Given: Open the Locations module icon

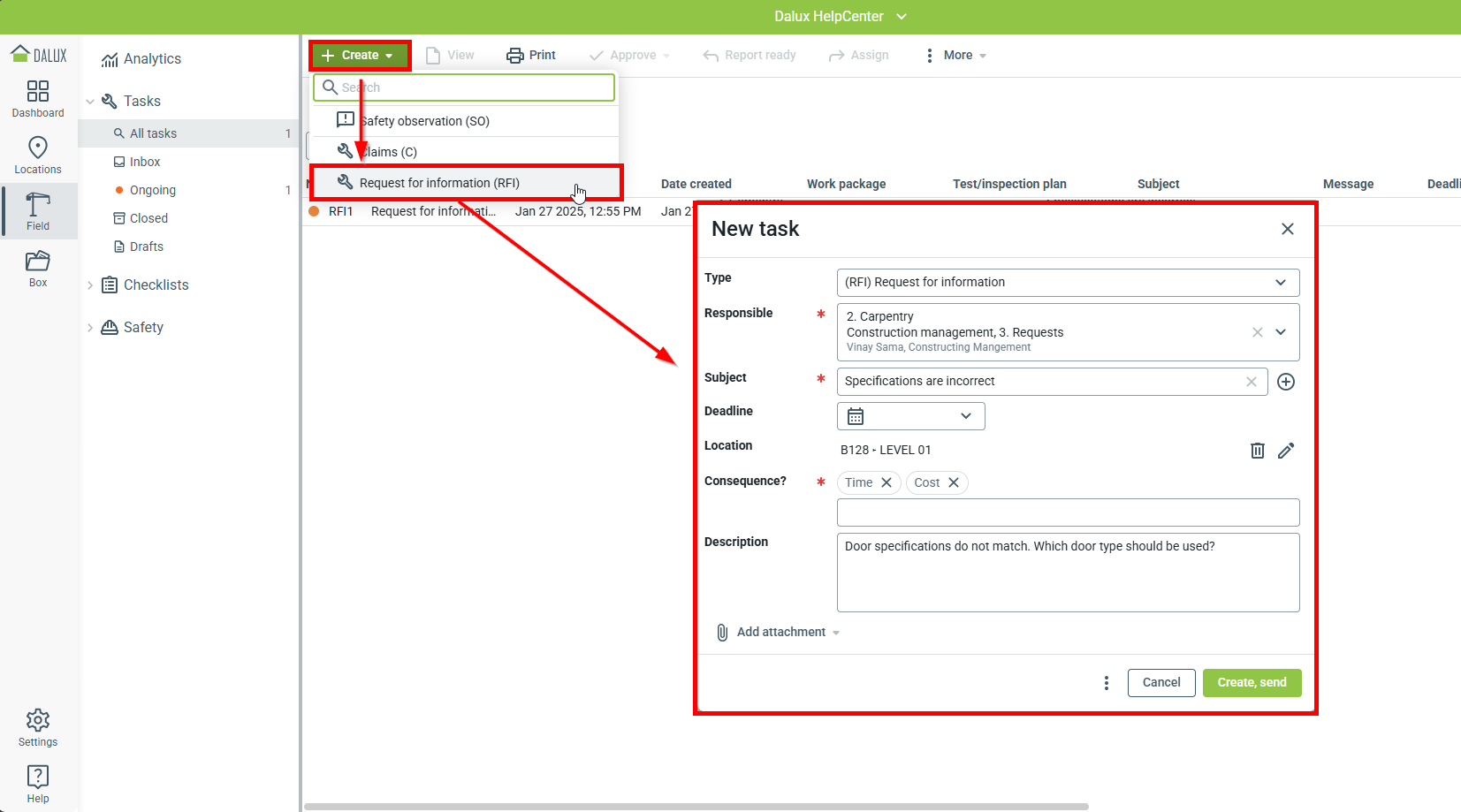Looking at the screenshot, I should pyautogui.click(x=38, y=155).
